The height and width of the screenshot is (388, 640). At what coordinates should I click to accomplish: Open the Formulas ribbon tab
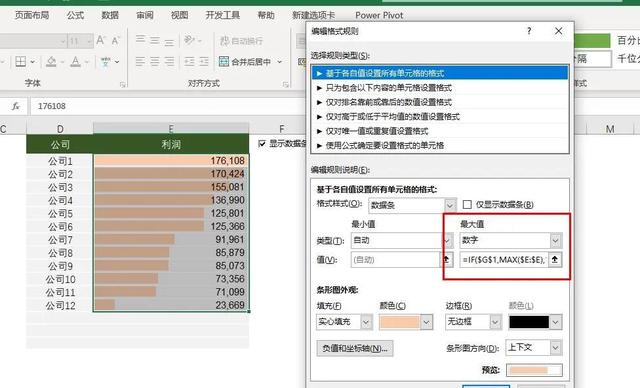pos(75,16)
